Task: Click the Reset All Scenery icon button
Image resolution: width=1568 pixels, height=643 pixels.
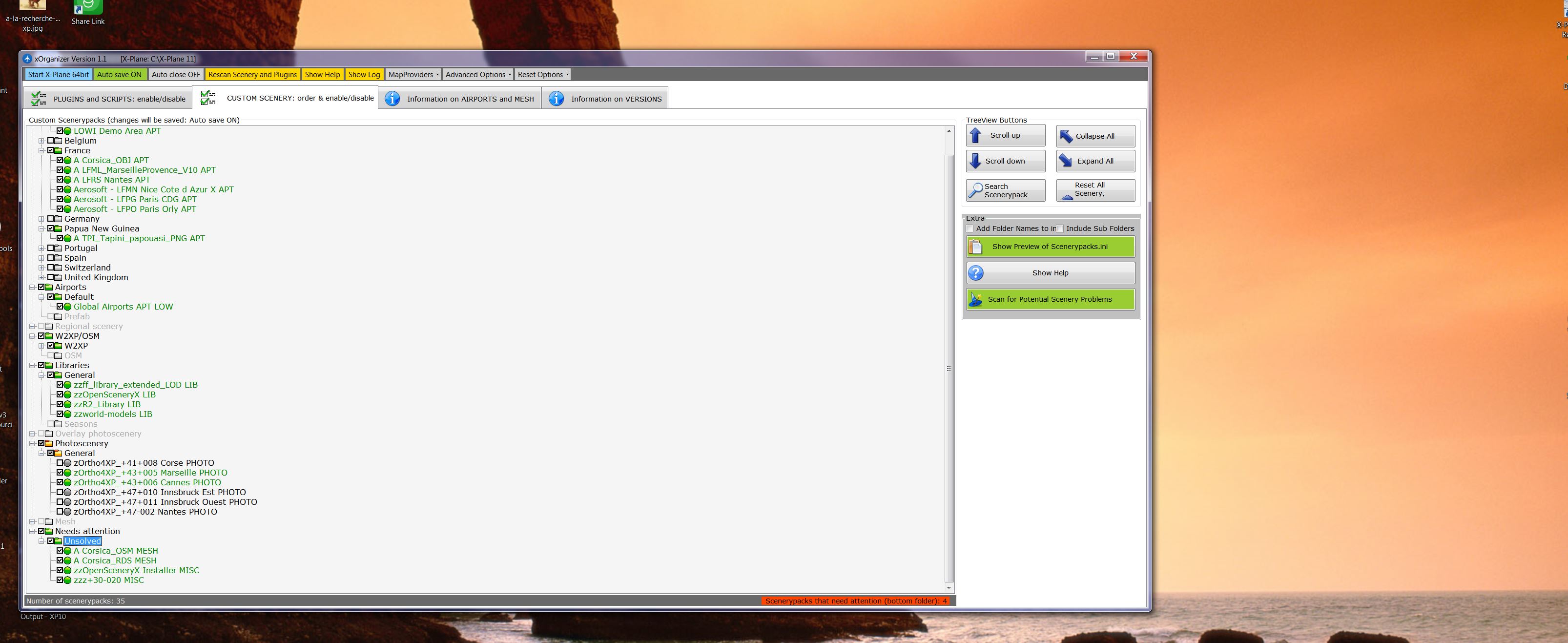Action: [x=1095, y=189]
